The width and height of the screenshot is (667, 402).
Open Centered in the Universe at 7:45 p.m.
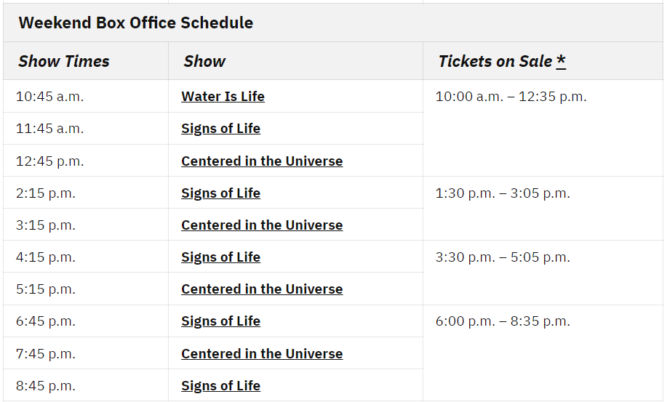(262, 354)
